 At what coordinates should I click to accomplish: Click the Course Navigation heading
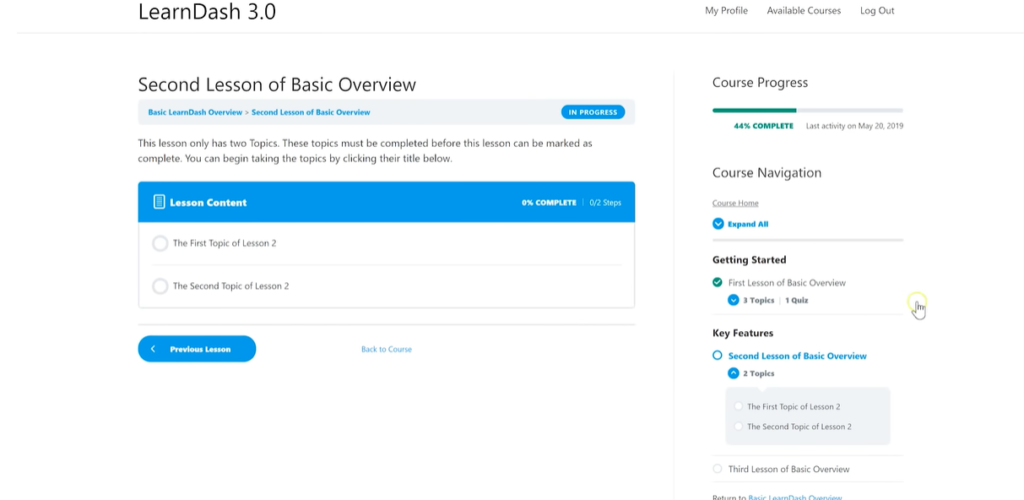click(767, 173)
